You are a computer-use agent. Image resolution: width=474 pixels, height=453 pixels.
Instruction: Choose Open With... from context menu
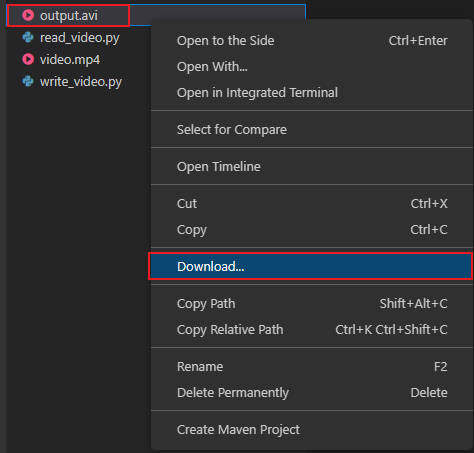312,67
